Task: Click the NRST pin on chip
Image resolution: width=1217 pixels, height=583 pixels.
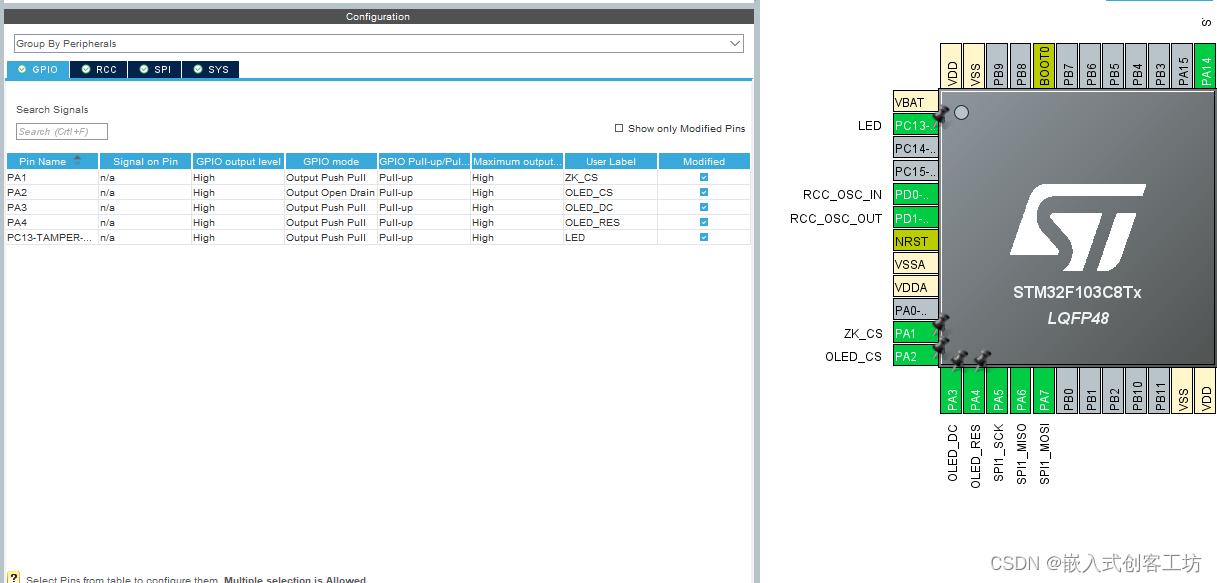Action: point(916,241)
